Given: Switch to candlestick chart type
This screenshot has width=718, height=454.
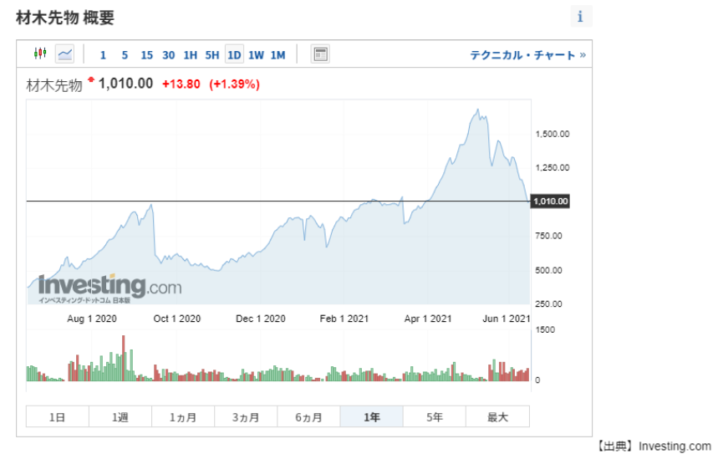Looking at the screenshot, I should pyautogui.click(x=40, y=54).
